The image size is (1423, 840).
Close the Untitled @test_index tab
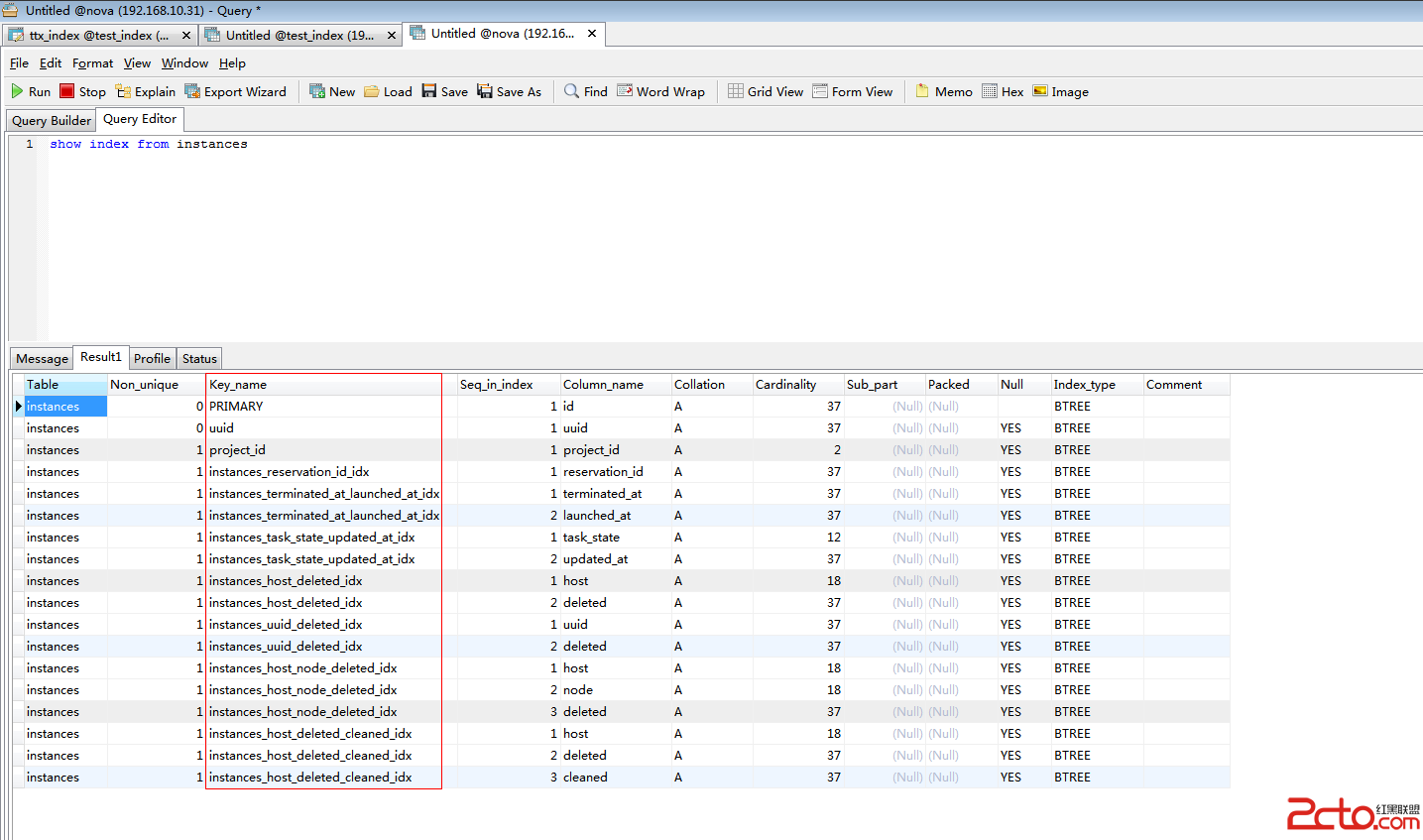(392, 35)
